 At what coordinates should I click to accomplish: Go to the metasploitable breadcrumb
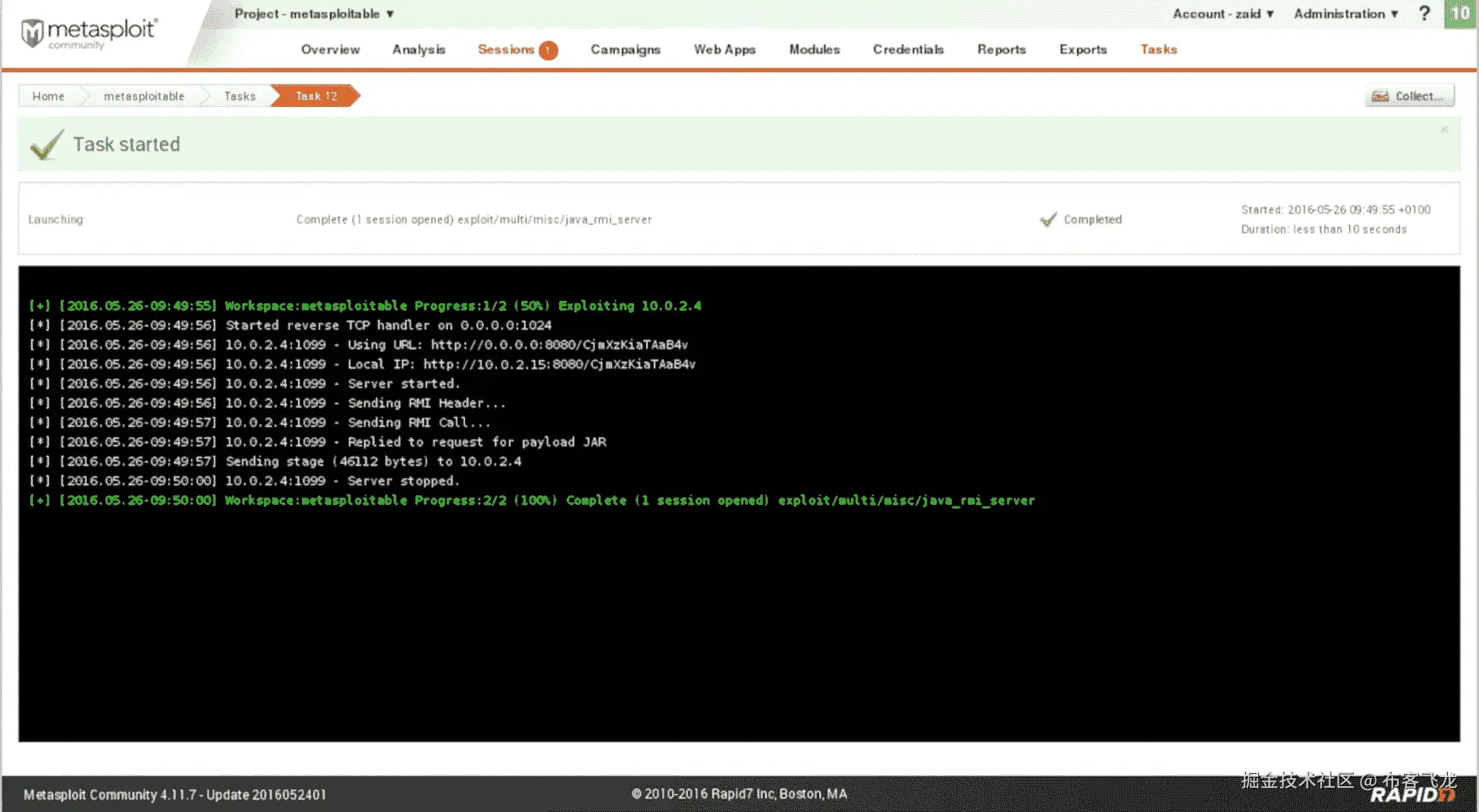pos(144,96)
